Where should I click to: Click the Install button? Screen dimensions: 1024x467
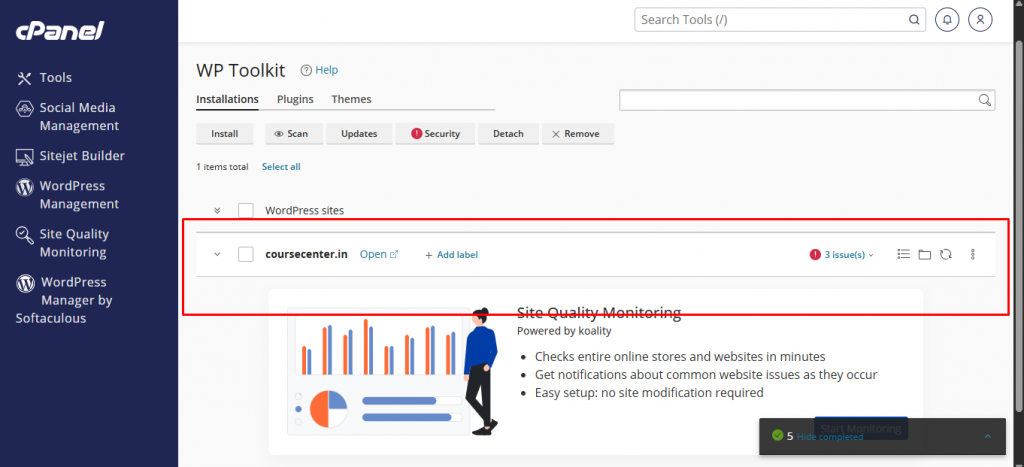tap(225, 133)
